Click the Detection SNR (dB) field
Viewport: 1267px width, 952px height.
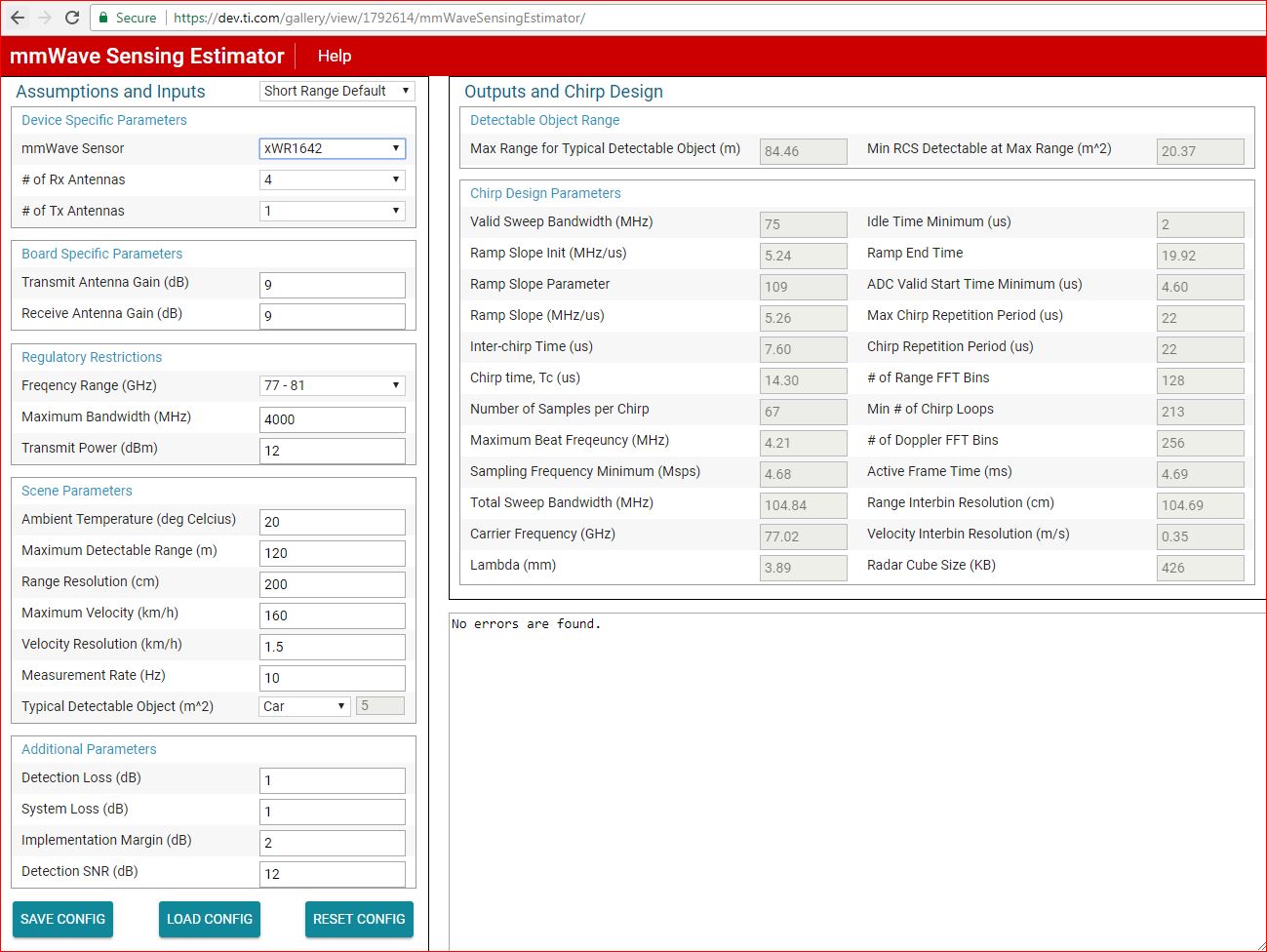tap(333, 874)
